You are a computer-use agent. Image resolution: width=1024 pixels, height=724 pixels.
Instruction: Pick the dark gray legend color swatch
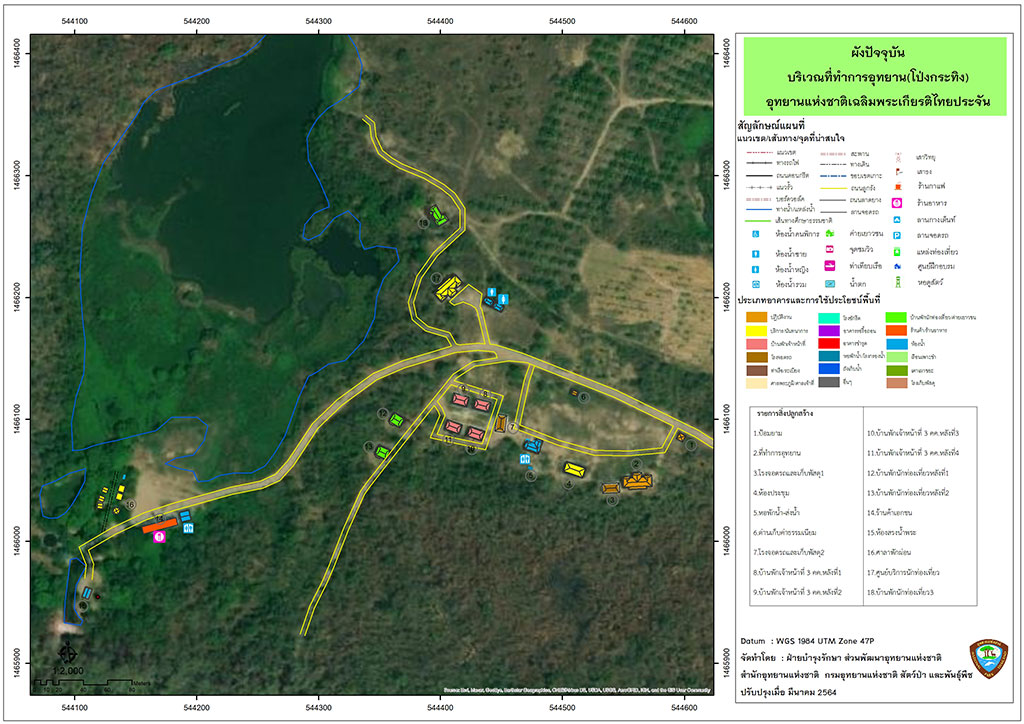point(829,383)
